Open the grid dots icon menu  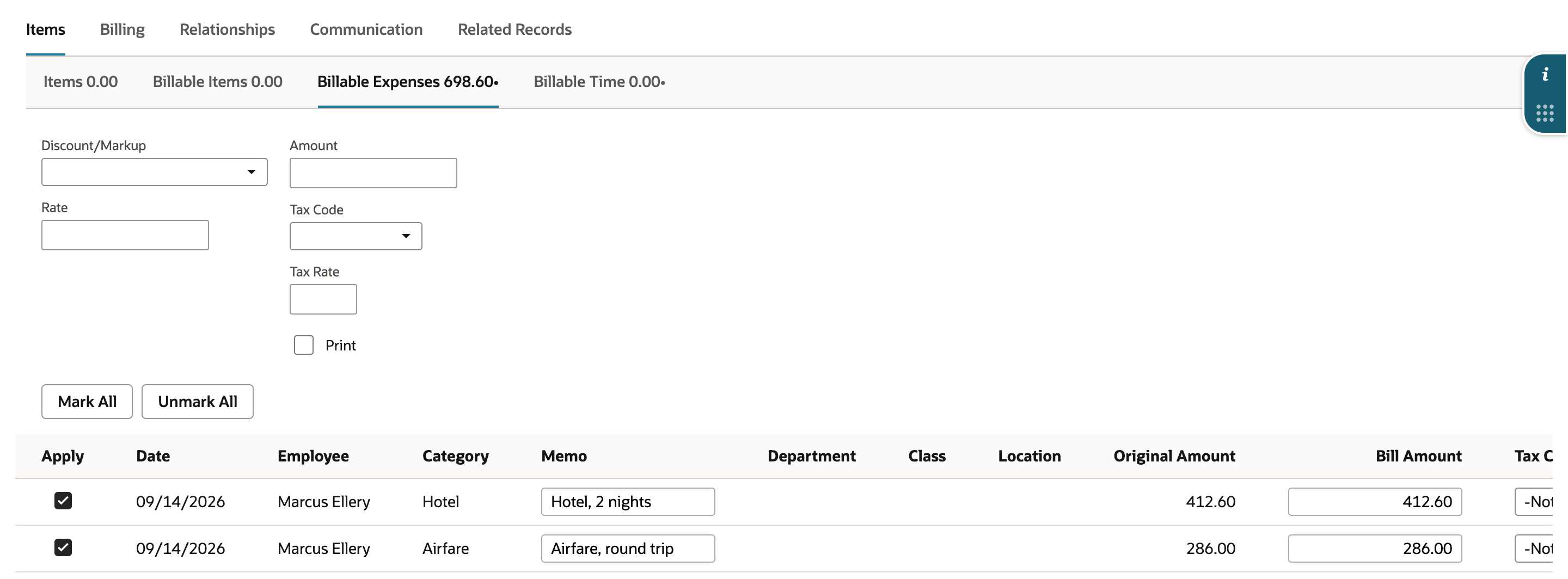click(x=1545, y=113)
